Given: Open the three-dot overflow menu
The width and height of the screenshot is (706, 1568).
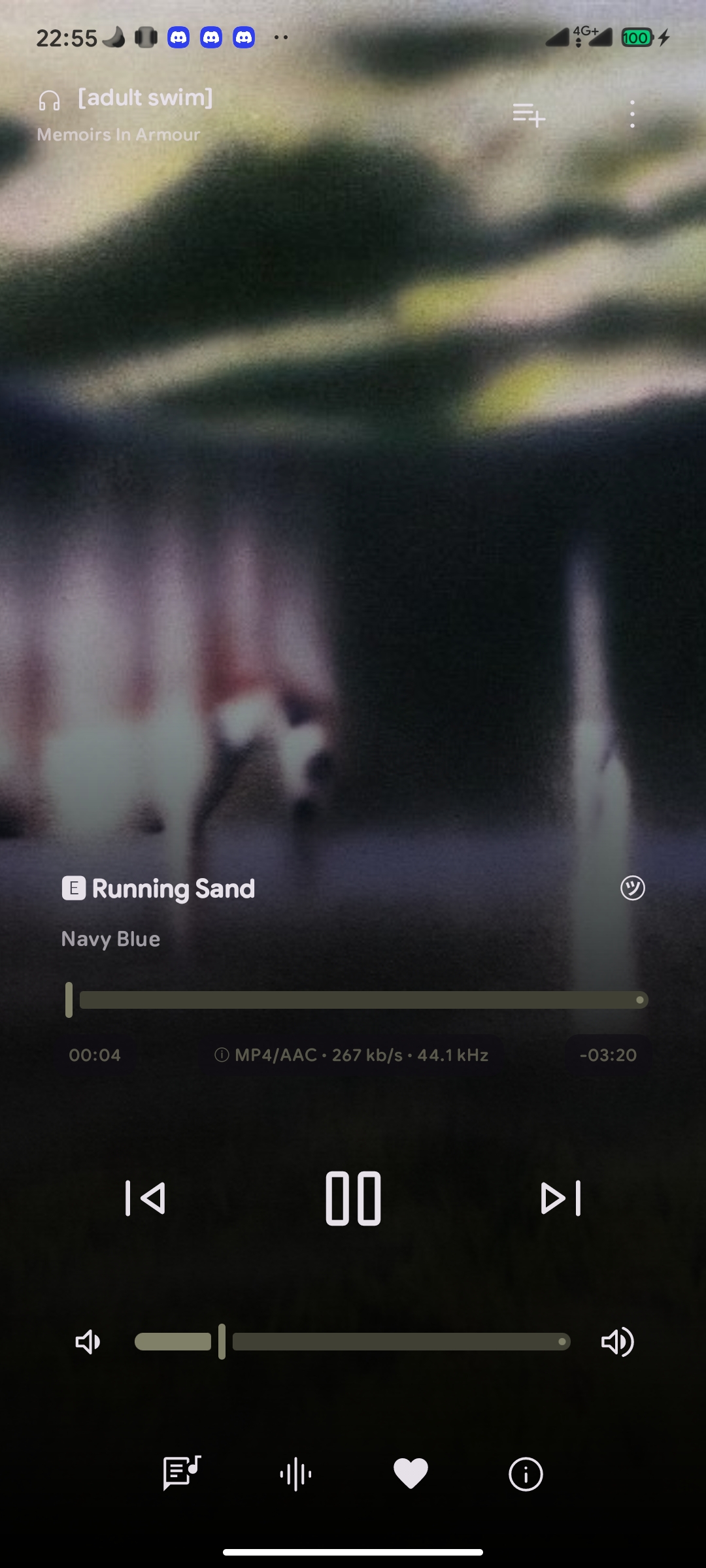Looking at the screenshot, I should (632, 114).
